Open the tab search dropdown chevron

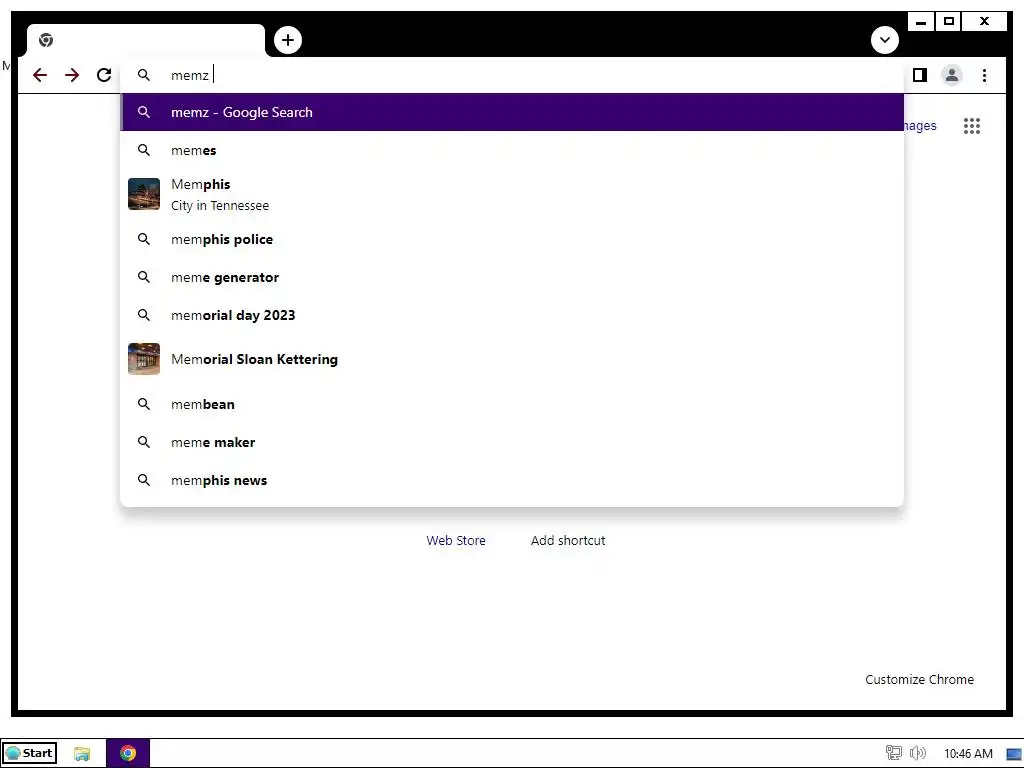point(885,40)
